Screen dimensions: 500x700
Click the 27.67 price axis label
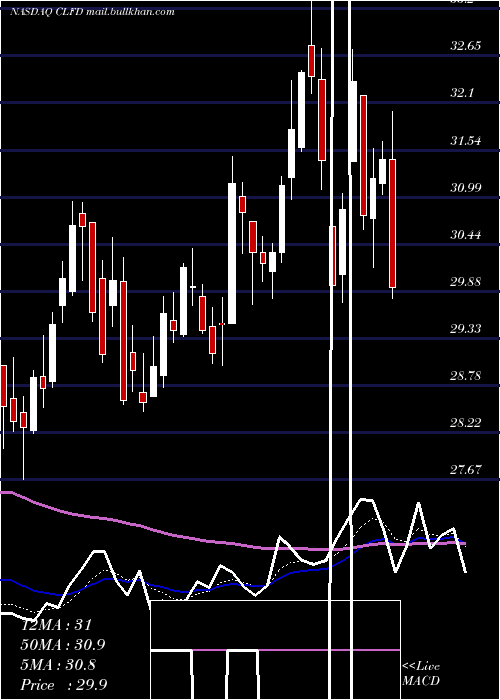[466, 470]
